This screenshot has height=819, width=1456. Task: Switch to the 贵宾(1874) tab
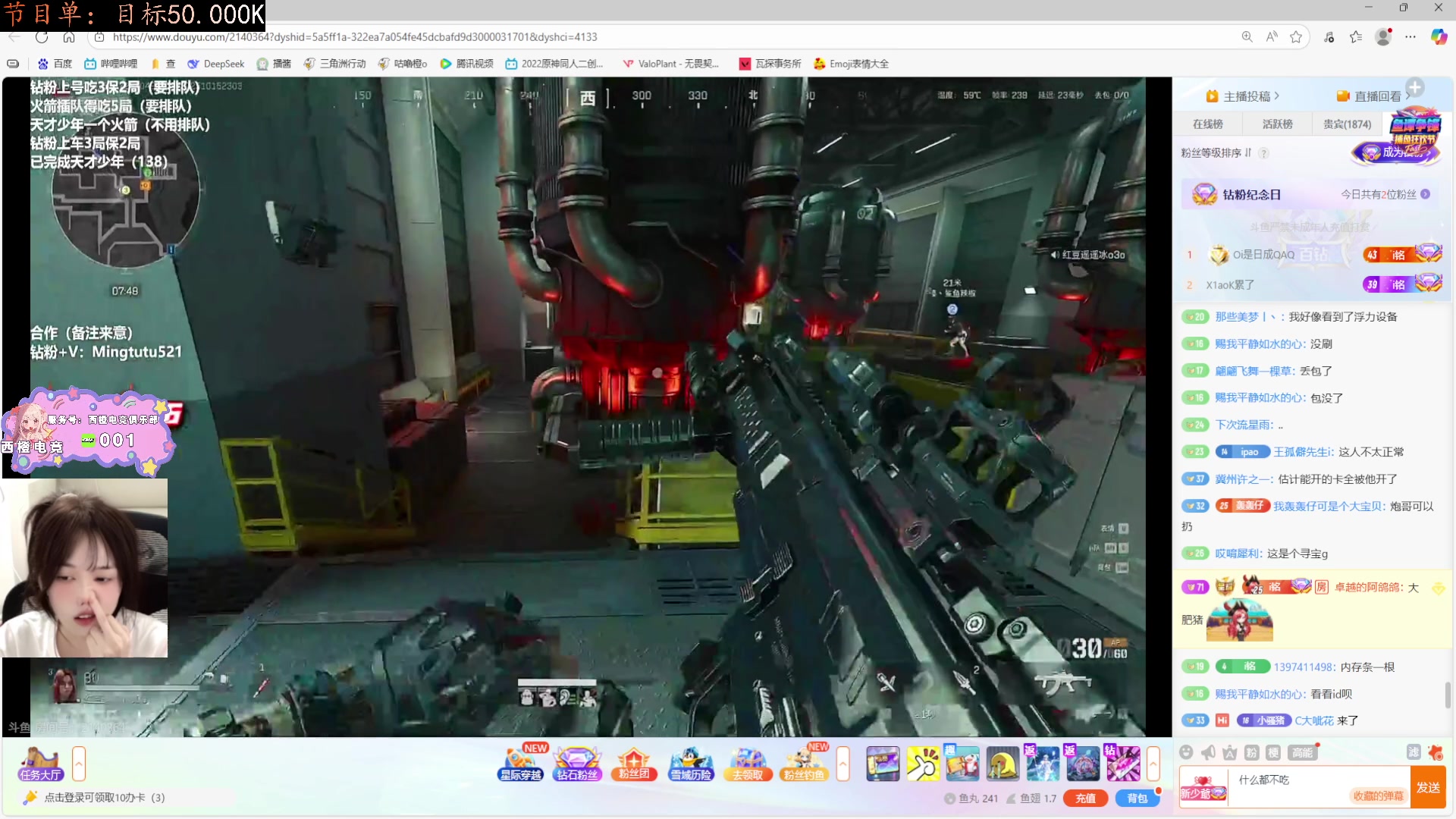click(1347, 124)
